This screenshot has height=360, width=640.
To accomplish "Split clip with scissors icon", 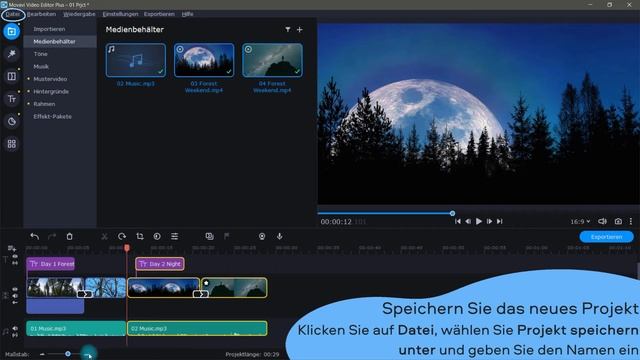I will [104, 236].
